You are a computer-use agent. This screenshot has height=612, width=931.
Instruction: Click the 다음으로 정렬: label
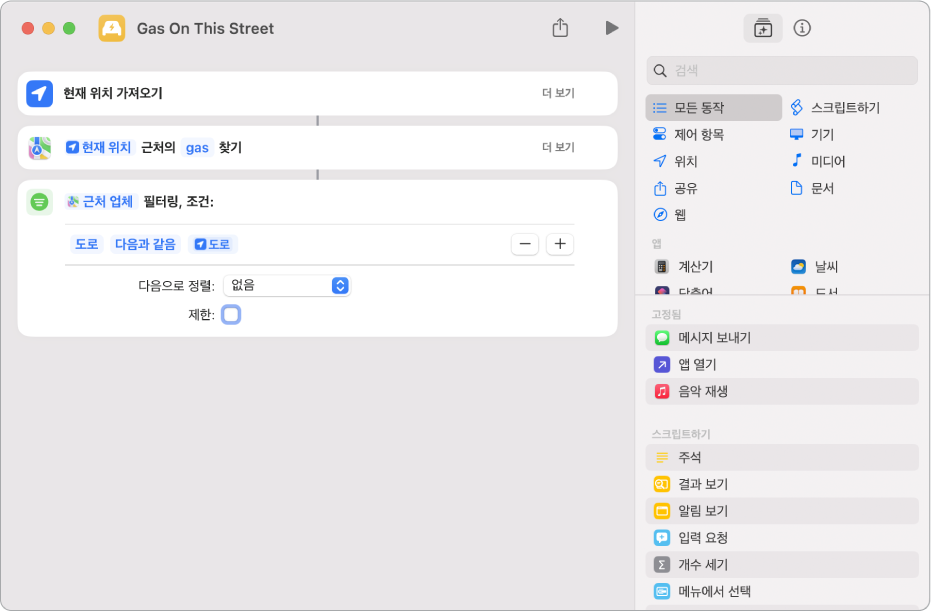coord(176,286)
